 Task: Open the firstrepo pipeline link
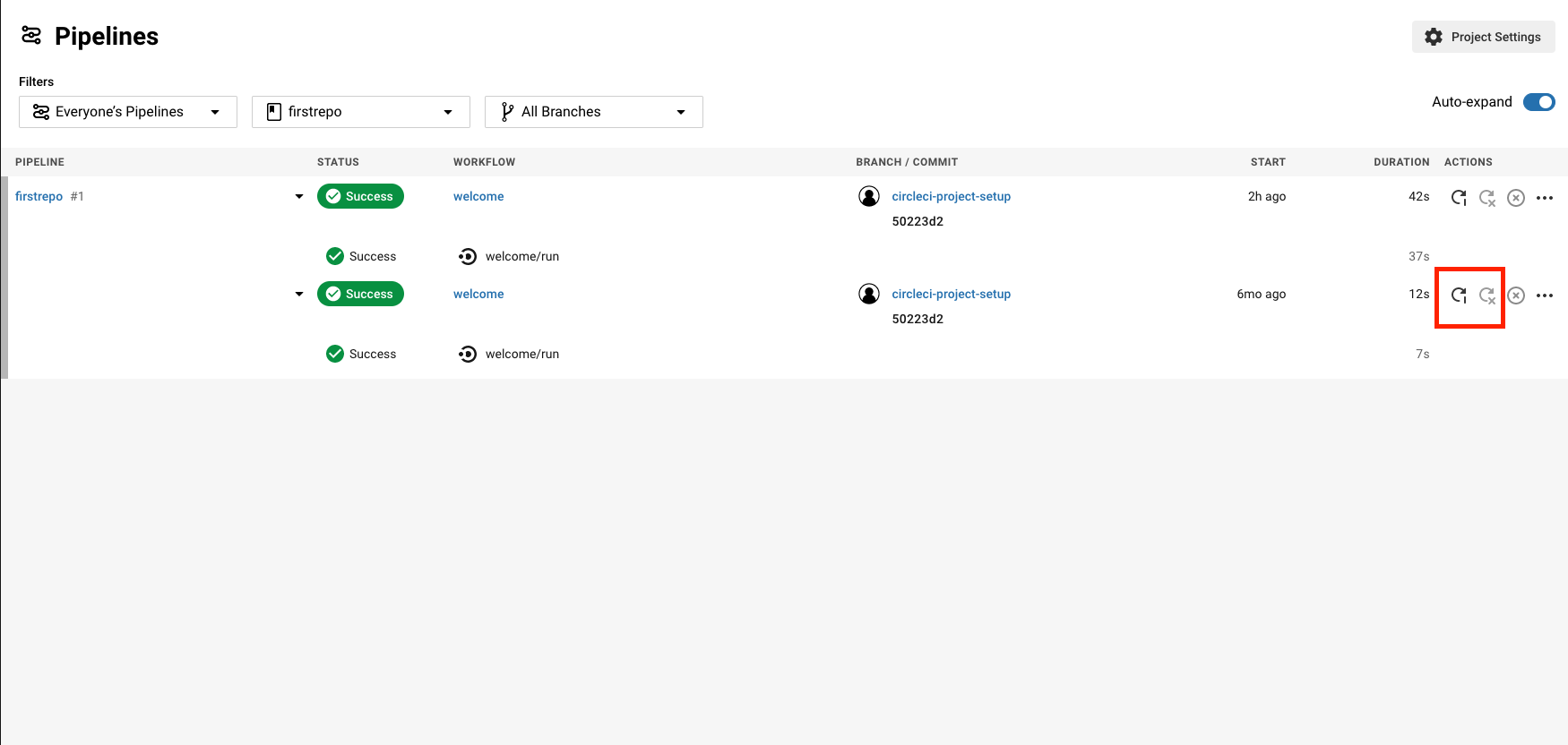pyautogui.click(x=39, y=197)
